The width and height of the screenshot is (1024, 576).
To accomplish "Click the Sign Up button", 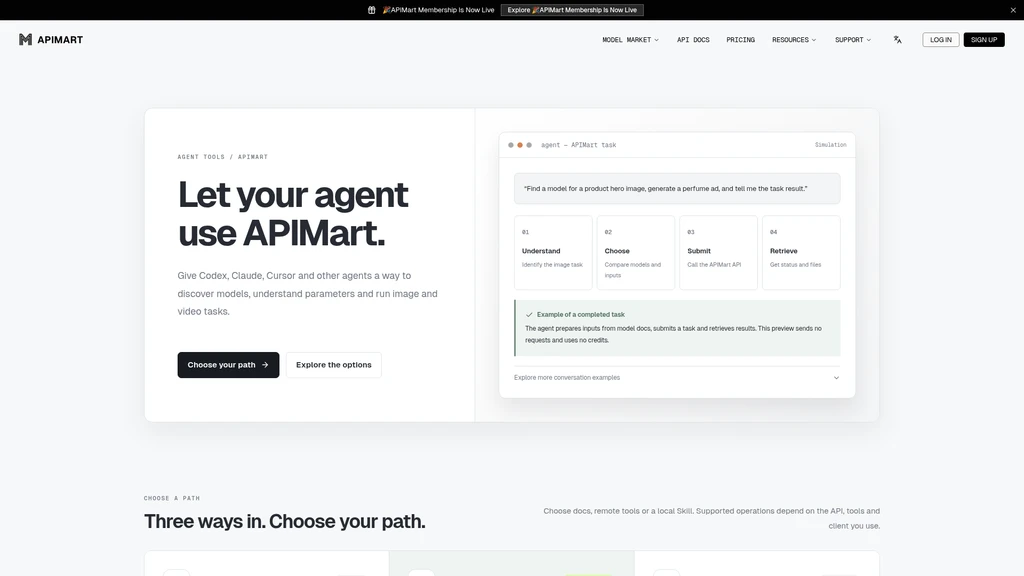I will 984,40.
